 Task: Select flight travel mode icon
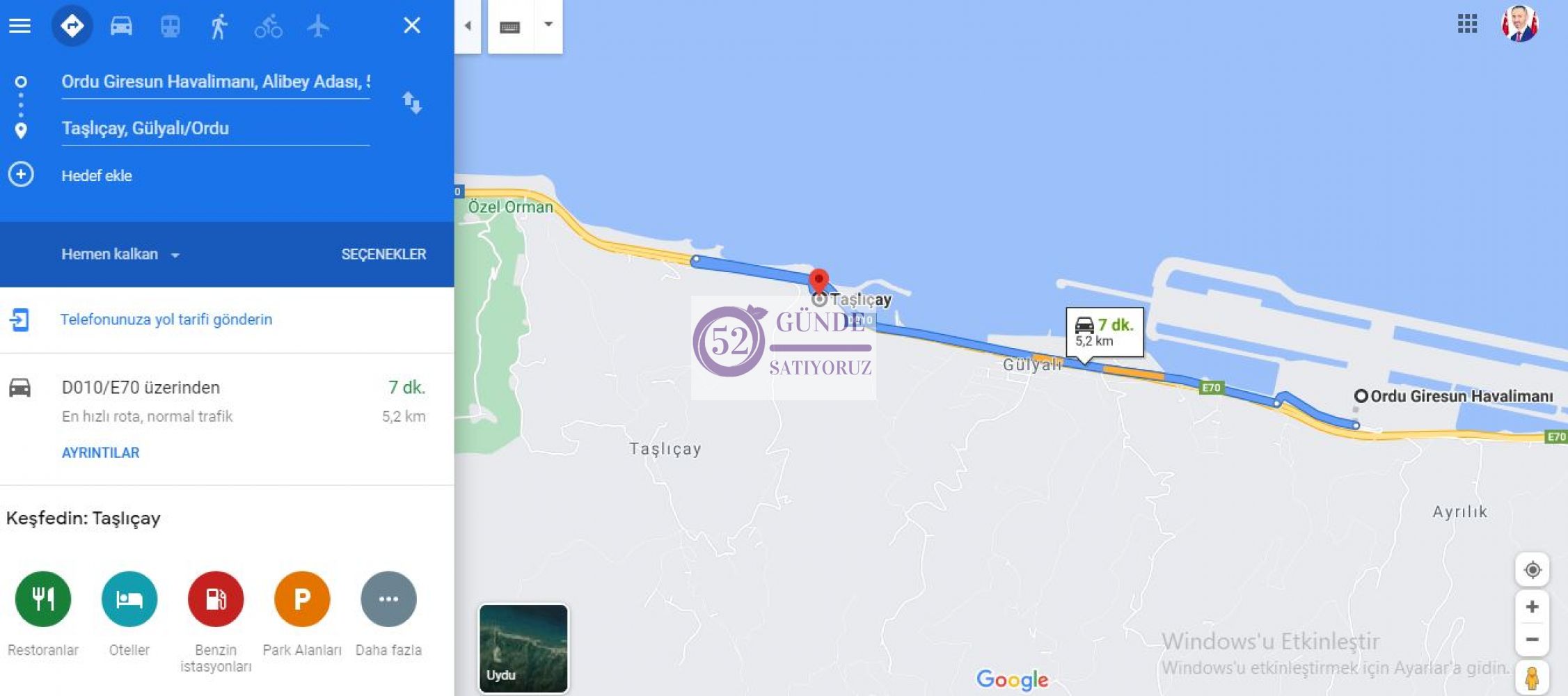[x=318, y=26]
